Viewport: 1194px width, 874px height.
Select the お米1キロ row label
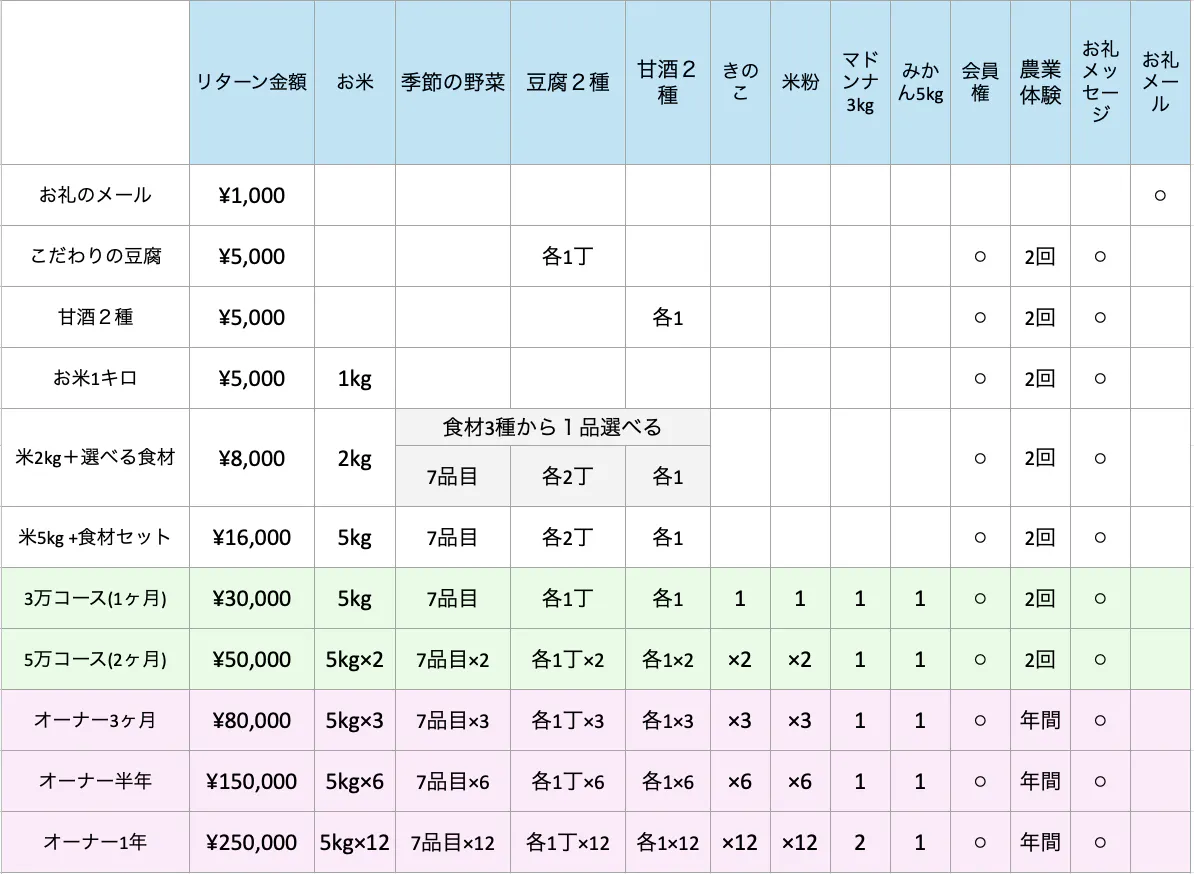click(95, 379)
